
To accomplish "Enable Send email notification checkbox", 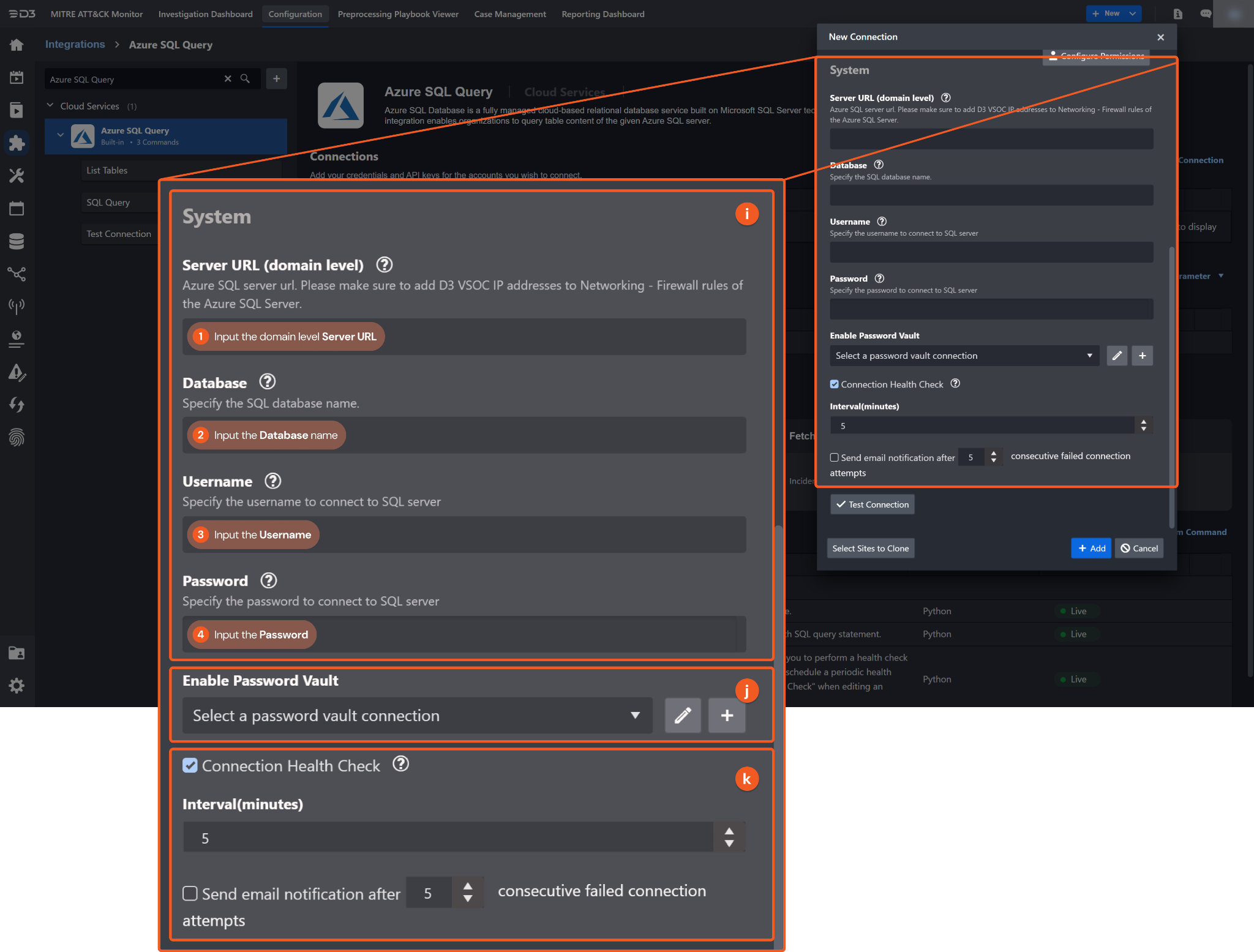I will (834, 457).
